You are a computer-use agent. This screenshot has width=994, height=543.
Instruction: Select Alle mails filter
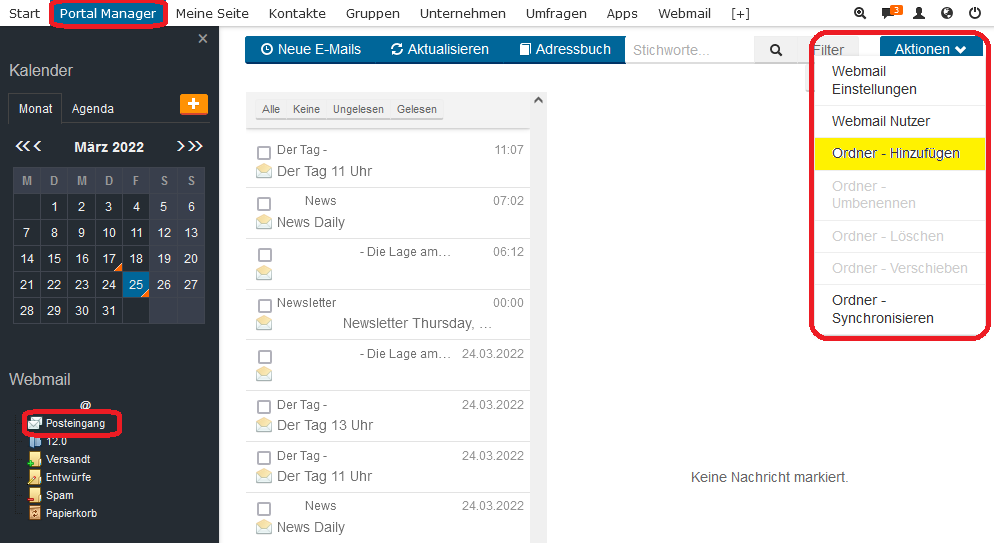271,109
